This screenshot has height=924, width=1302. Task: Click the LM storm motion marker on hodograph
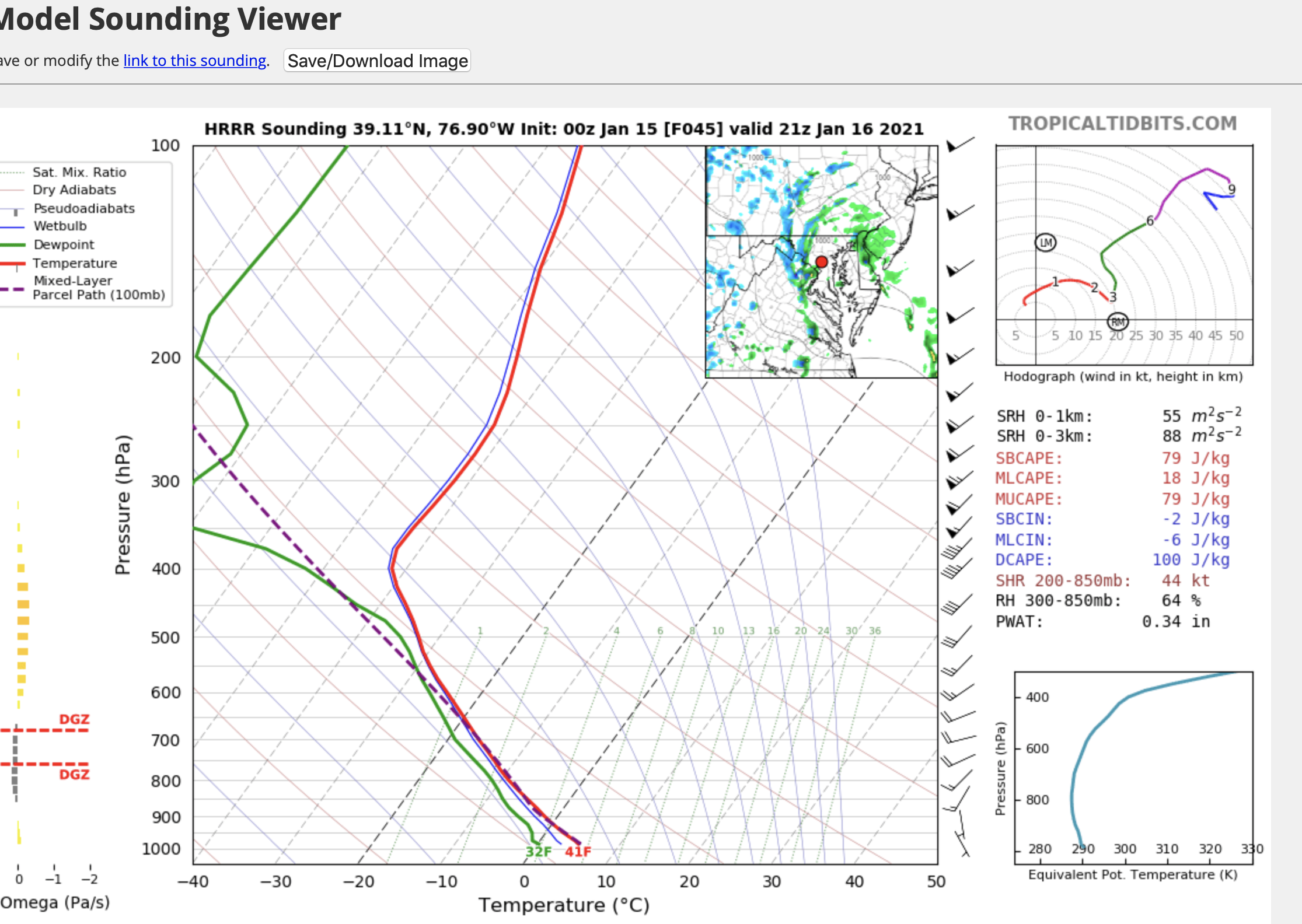pos(1045,243)
